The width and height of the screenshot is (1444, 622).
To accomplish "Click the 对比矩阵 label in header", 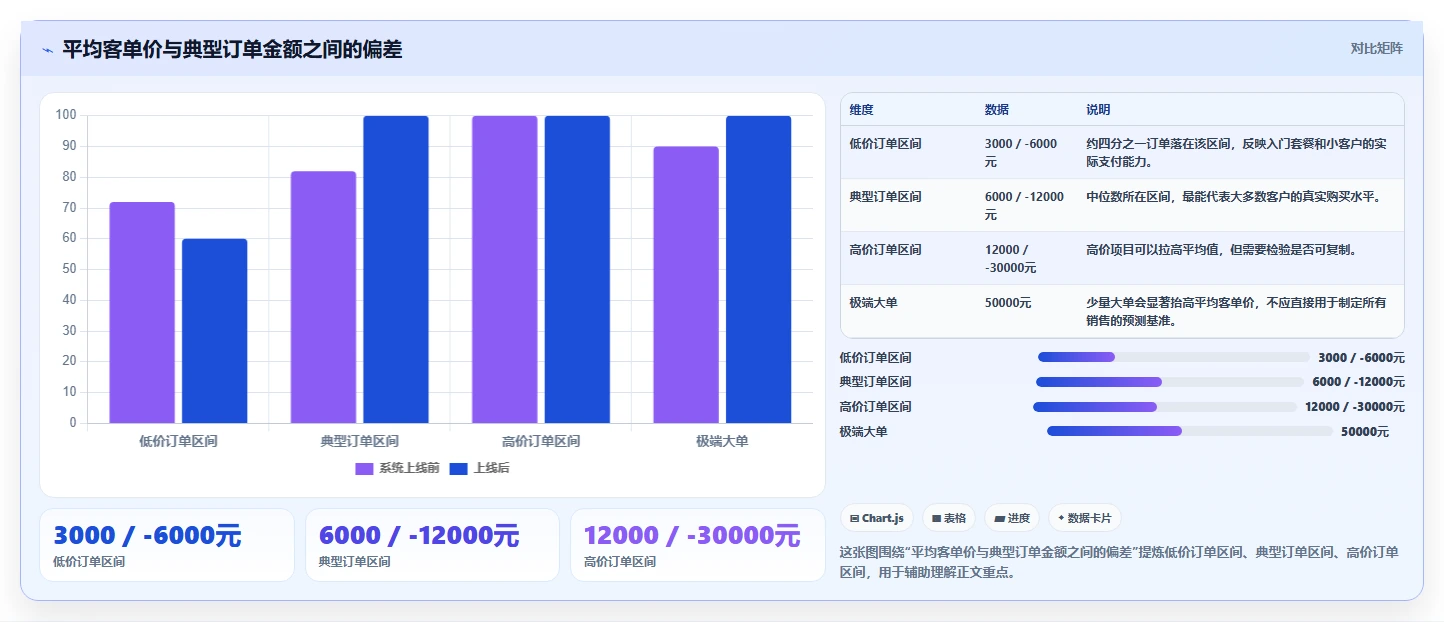I will pos(1376,48).
